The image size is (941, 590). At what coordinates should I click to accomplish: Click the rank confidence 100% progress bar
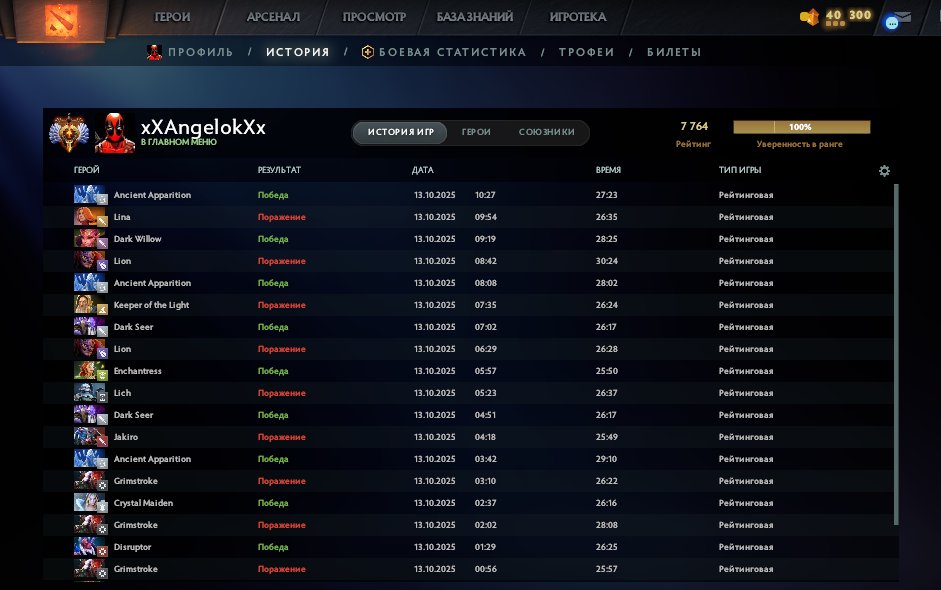[801, 128]
